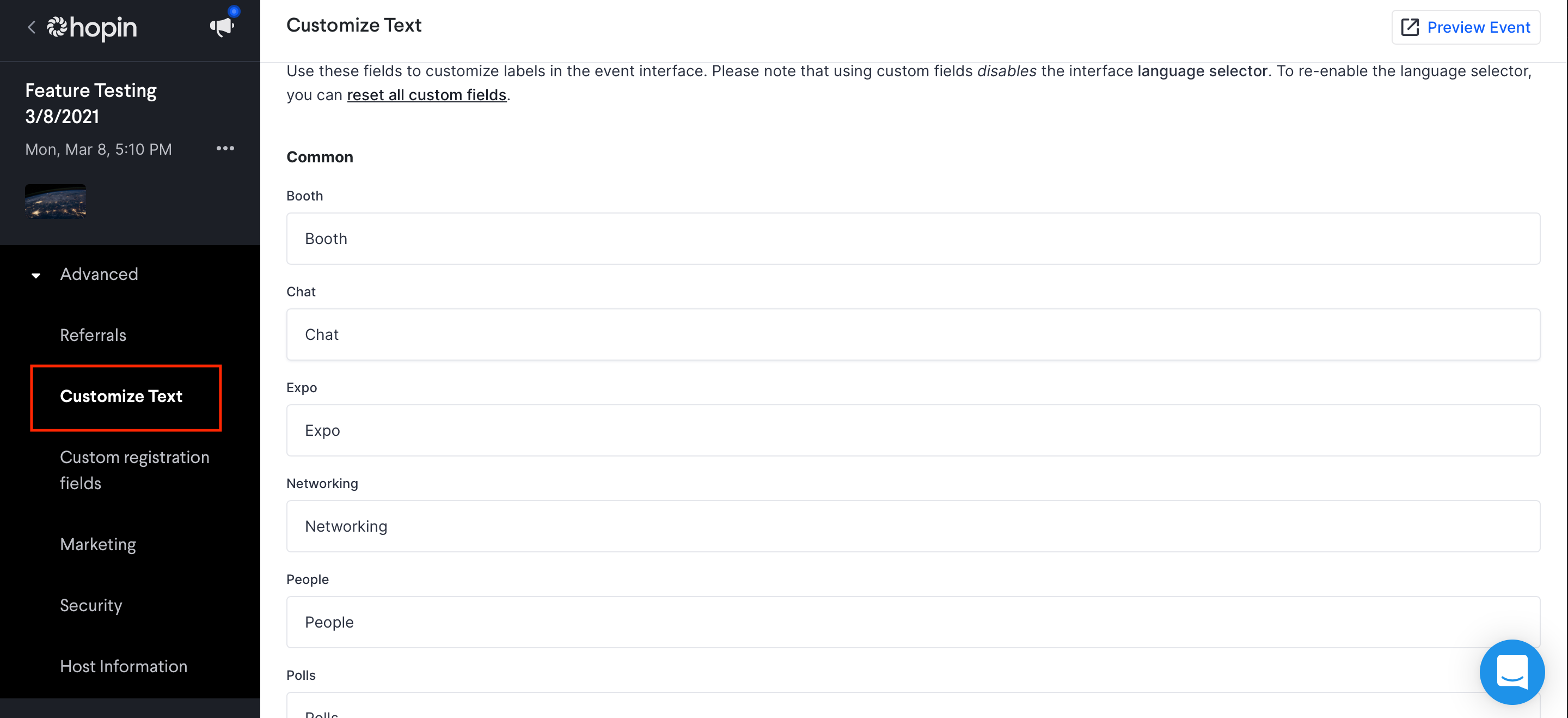The width and height of the screenshot is (1568, 718).
Task: Click the back chevron beside hopin logo
Action: point(32,27)
